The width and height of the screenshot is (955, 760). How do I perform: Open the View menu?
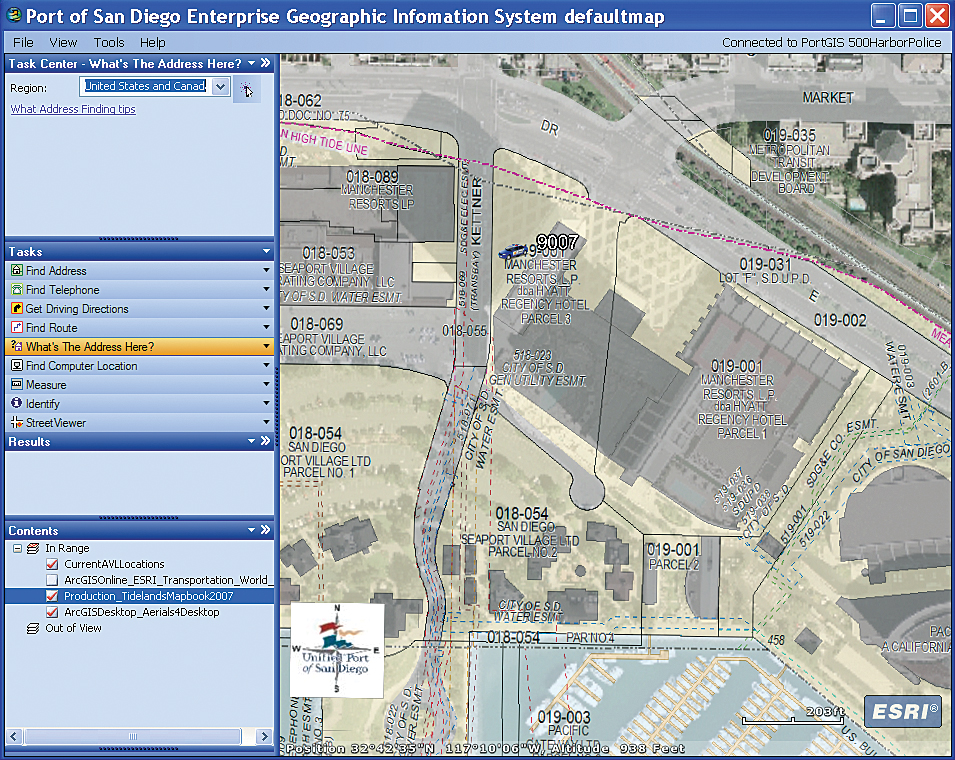pyautogui.click(x=63, y=43)
